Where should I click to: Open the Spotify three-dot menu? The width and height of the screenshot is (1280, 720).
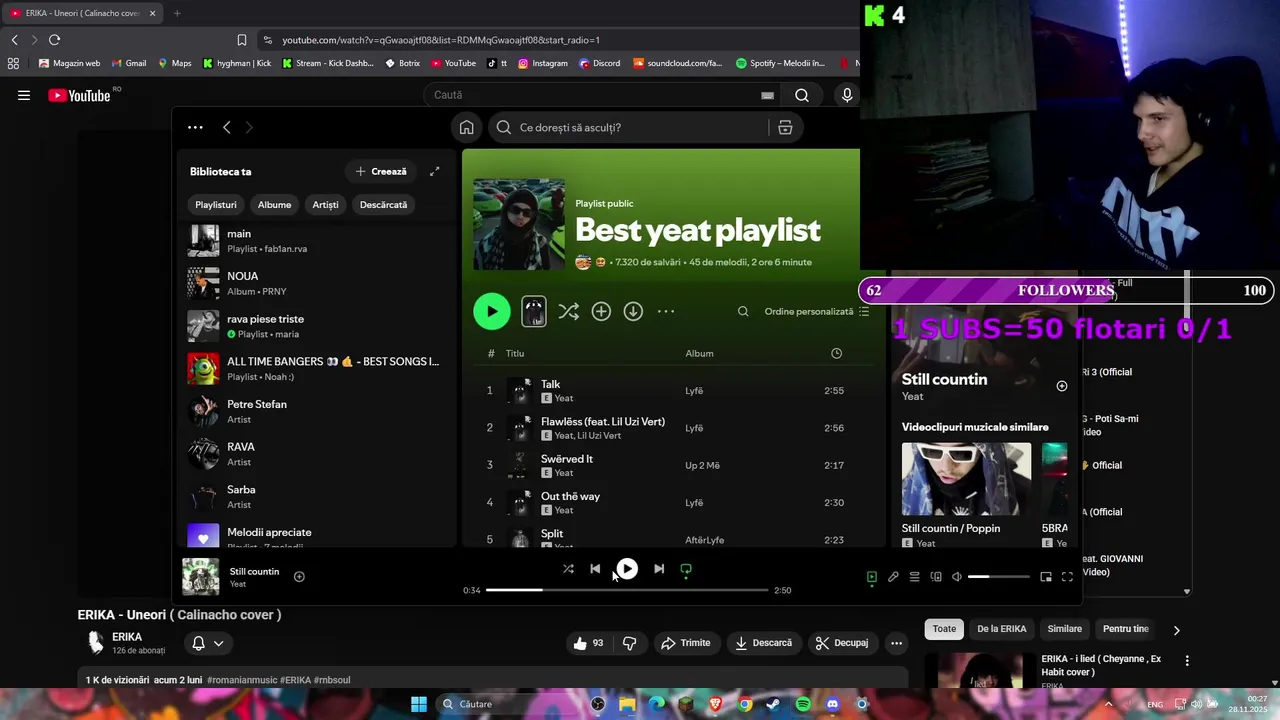click(195, 127)
